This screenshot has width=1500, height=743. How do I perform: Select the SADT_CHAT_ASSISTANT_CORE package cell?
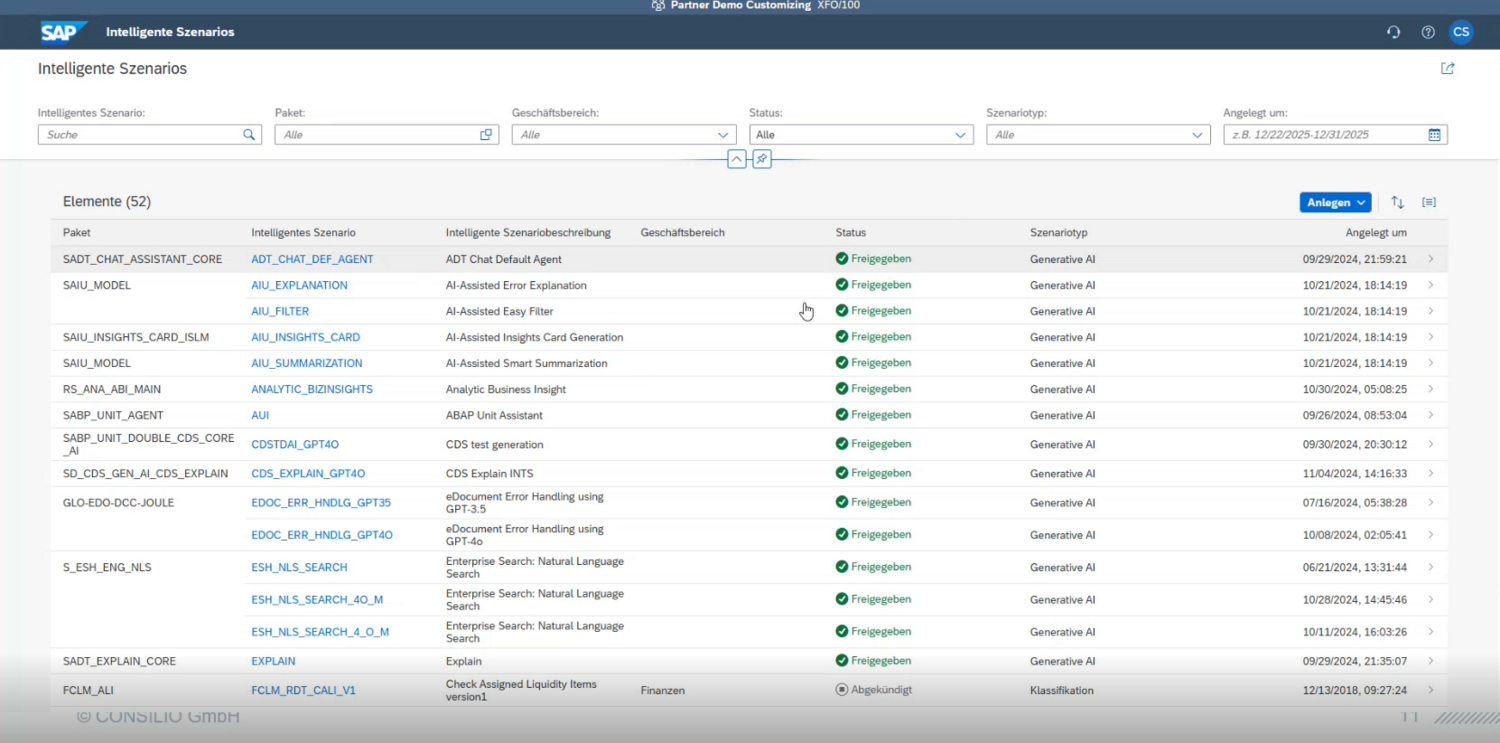pyautogui.click(x=142, y=259)
